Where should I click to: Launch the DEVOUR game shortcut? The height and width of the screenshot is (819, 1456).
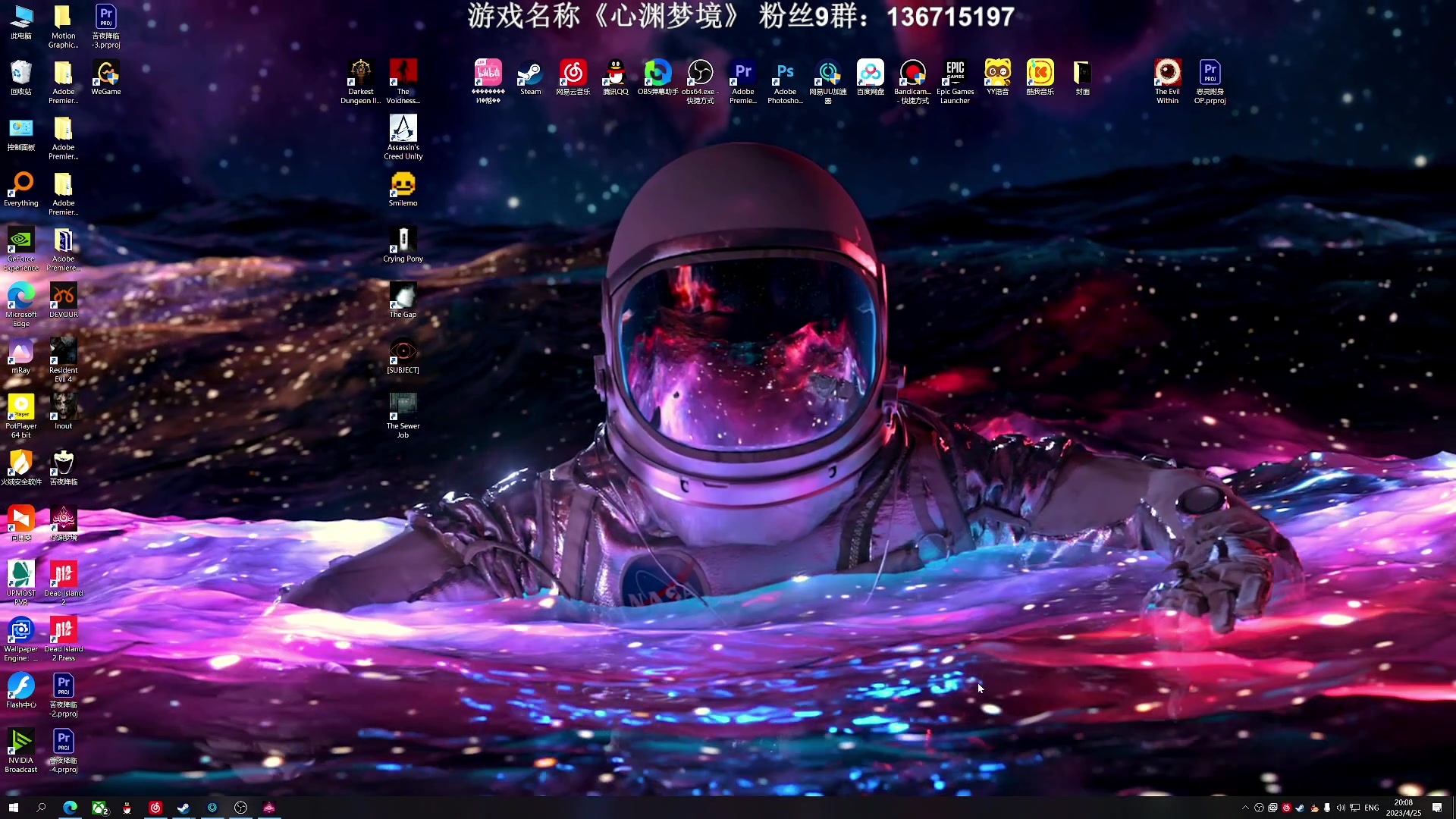tap(63, 301)
